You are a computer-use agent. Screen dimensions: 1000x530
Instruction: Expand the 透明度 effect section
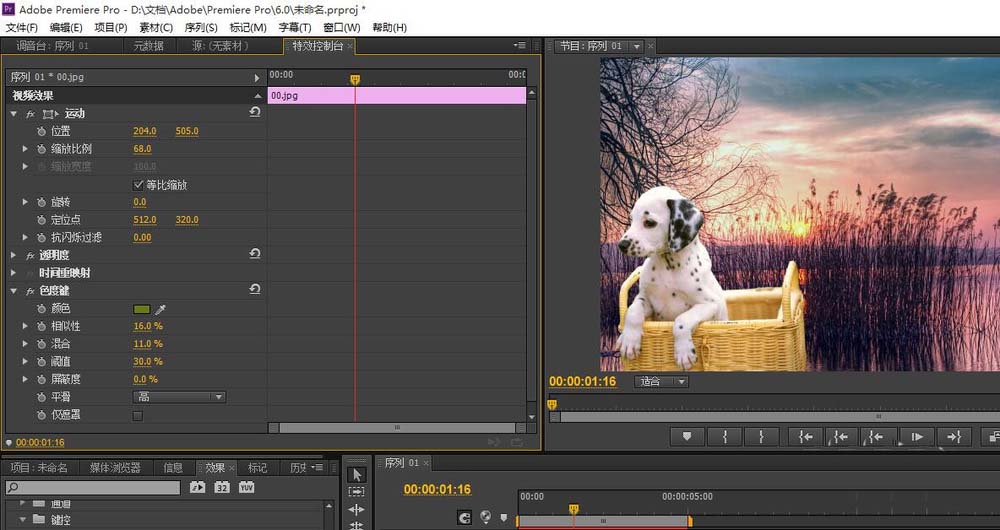point(13,255)
